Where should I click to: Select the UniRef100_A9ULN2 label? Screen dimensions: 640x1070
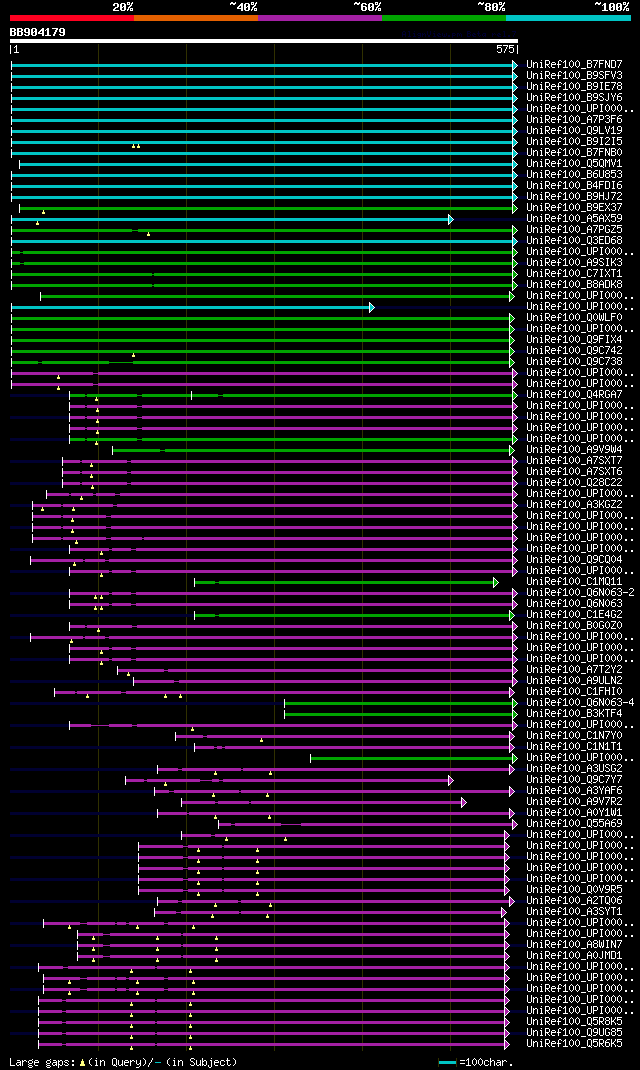point(574,681)
